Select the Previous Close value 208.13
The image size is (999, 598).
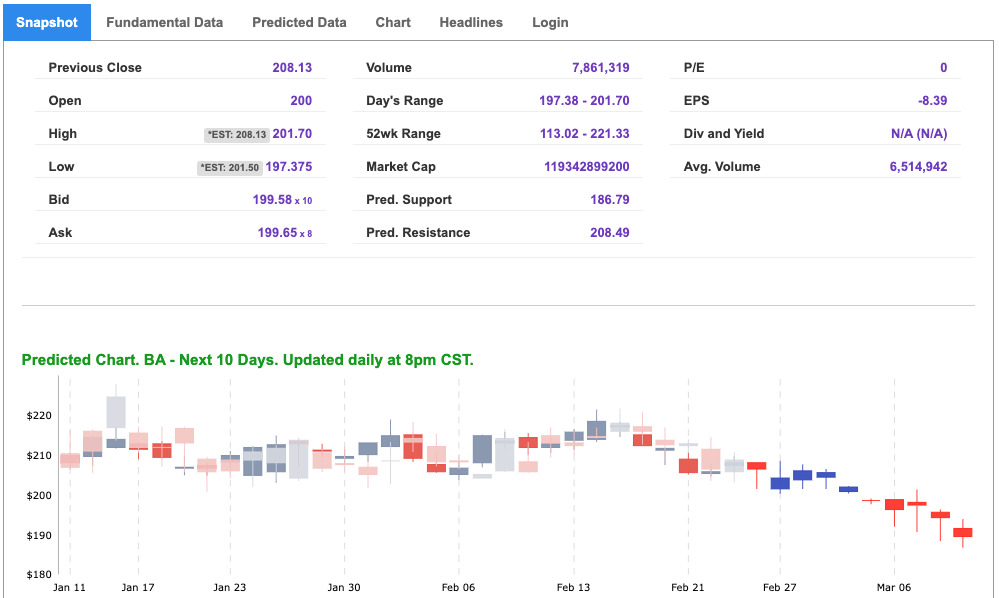tap(292, 68)
